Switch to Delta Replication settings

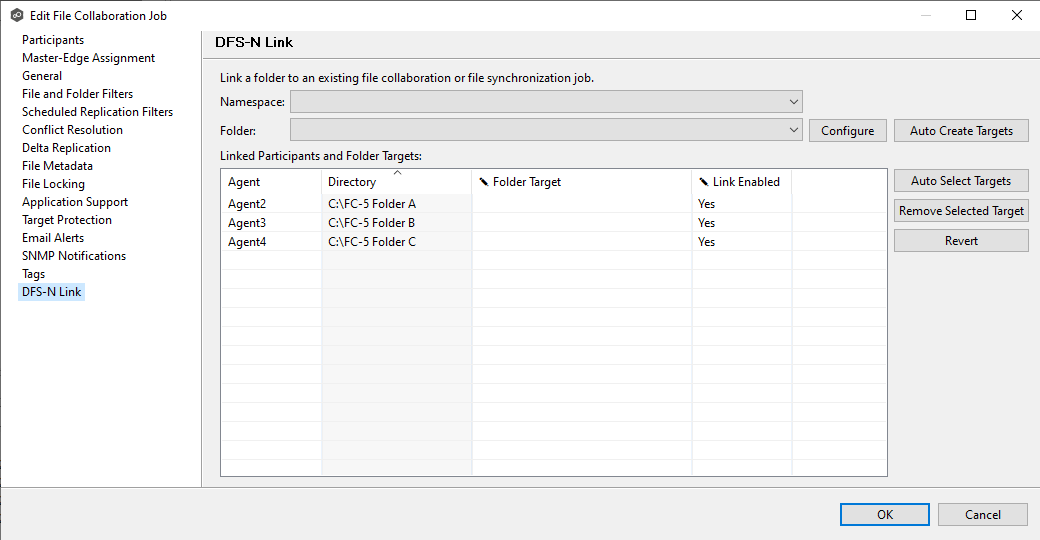coord(66,148)
